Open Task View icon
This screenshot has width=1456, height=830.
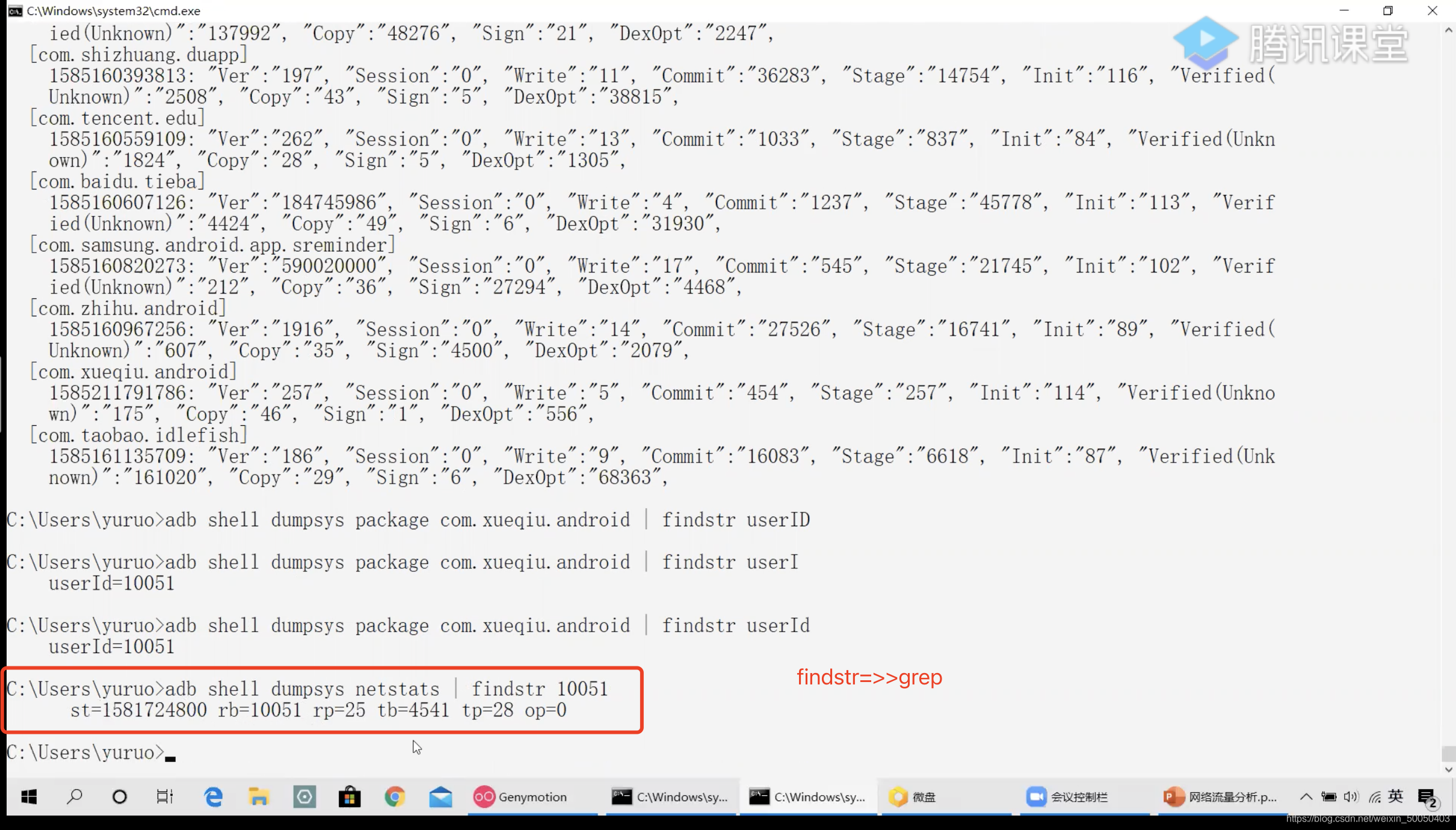(x=165, y=797)
